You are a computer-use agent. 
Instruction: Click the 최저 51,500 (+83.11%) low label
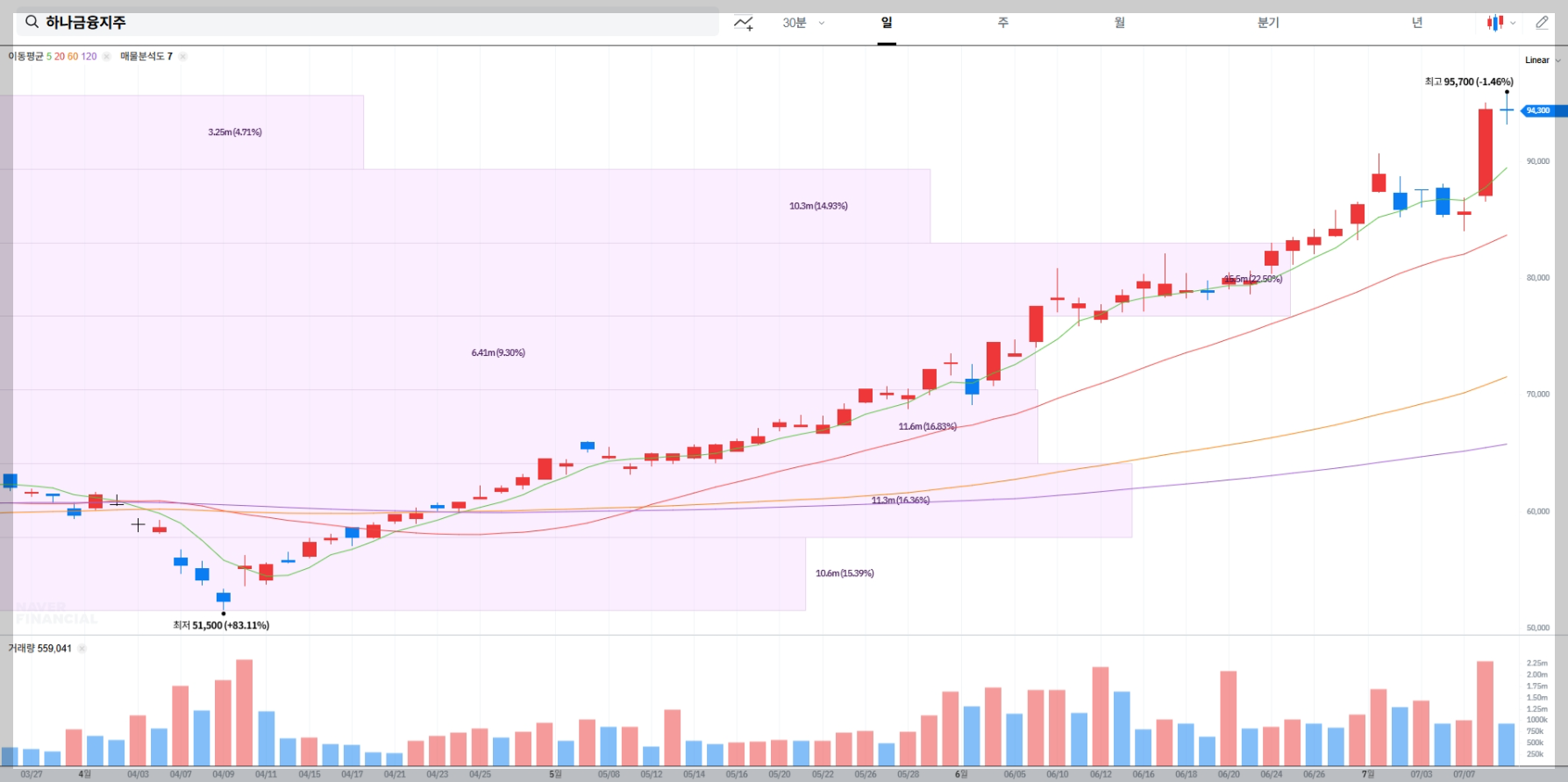(221, 625)
